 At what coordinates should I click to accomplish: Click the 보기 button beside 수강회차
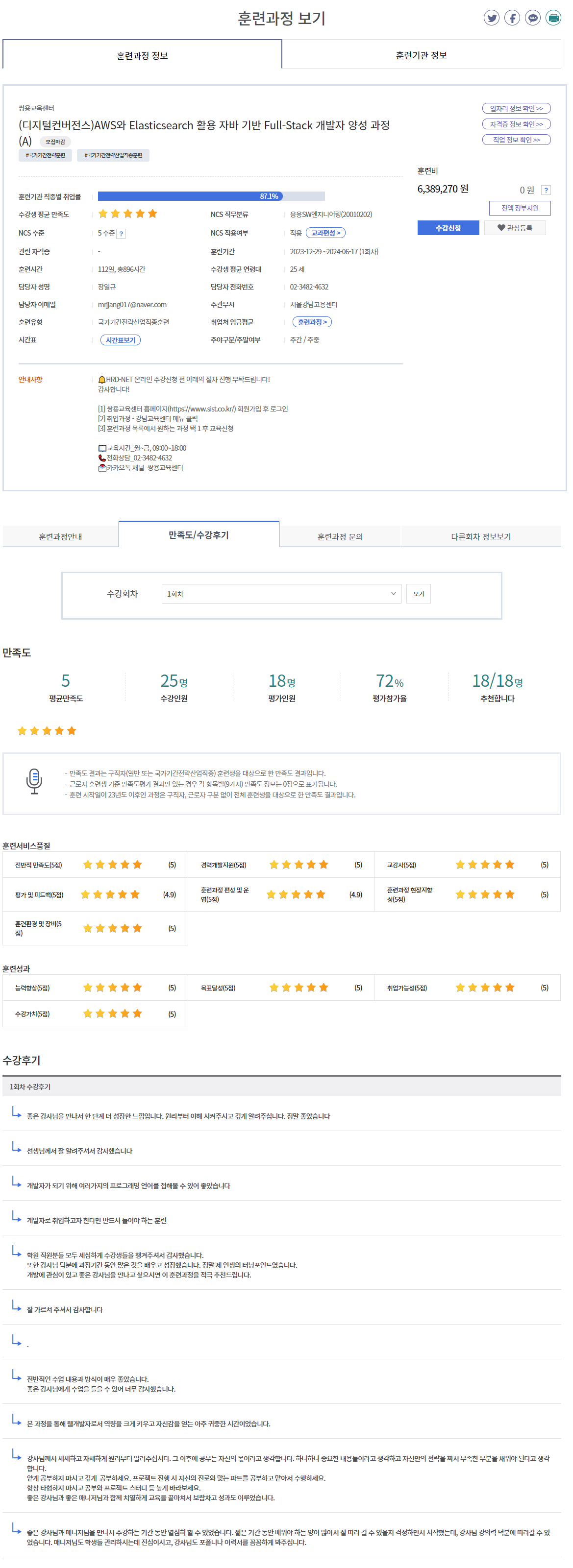[418, 594]
